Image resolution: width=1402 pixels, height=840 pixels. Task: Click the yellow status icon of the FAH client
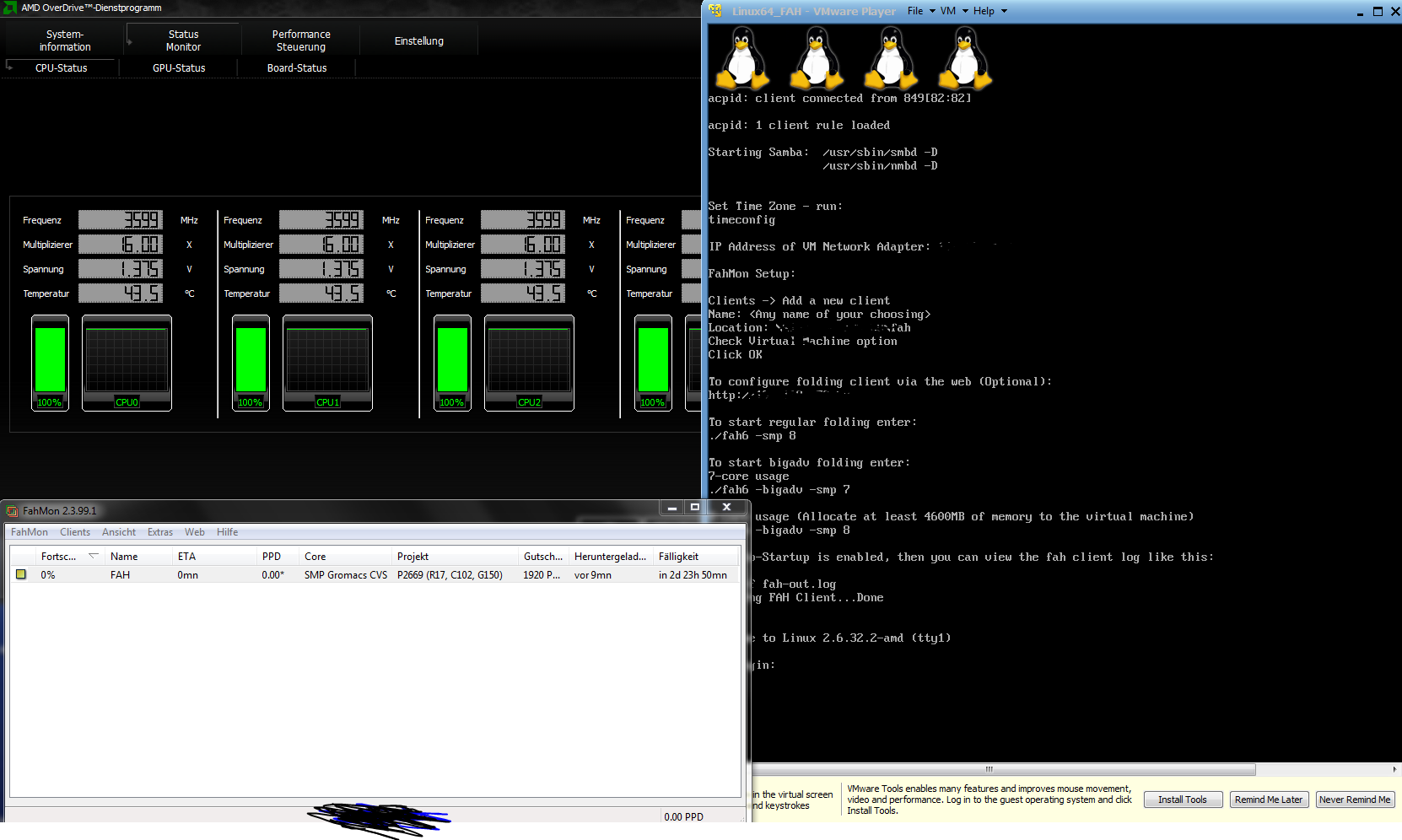[21, 574]
